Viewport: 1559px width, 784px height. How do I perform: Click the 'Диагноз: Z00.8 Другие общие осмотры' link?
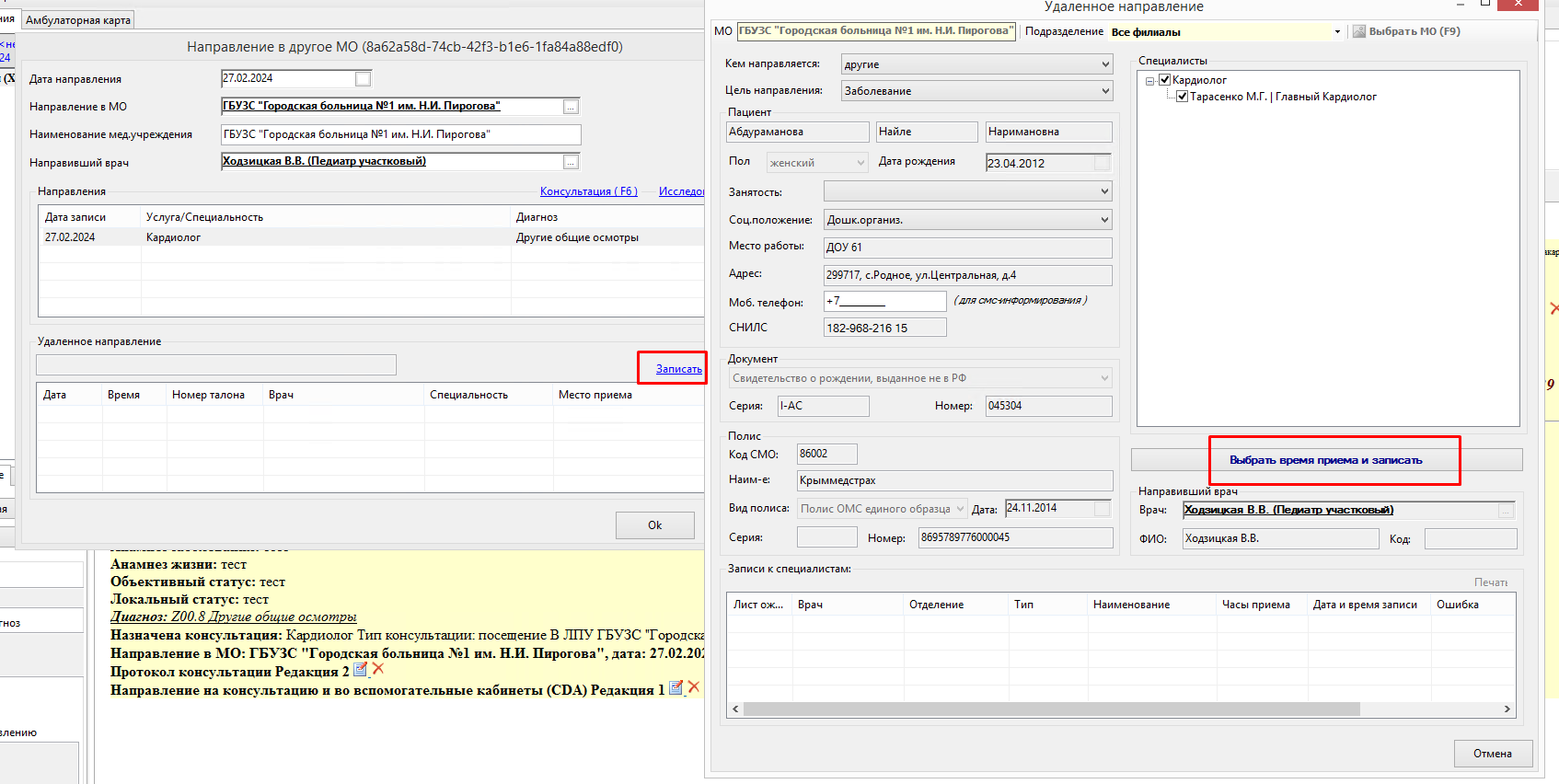click(233, 617)
